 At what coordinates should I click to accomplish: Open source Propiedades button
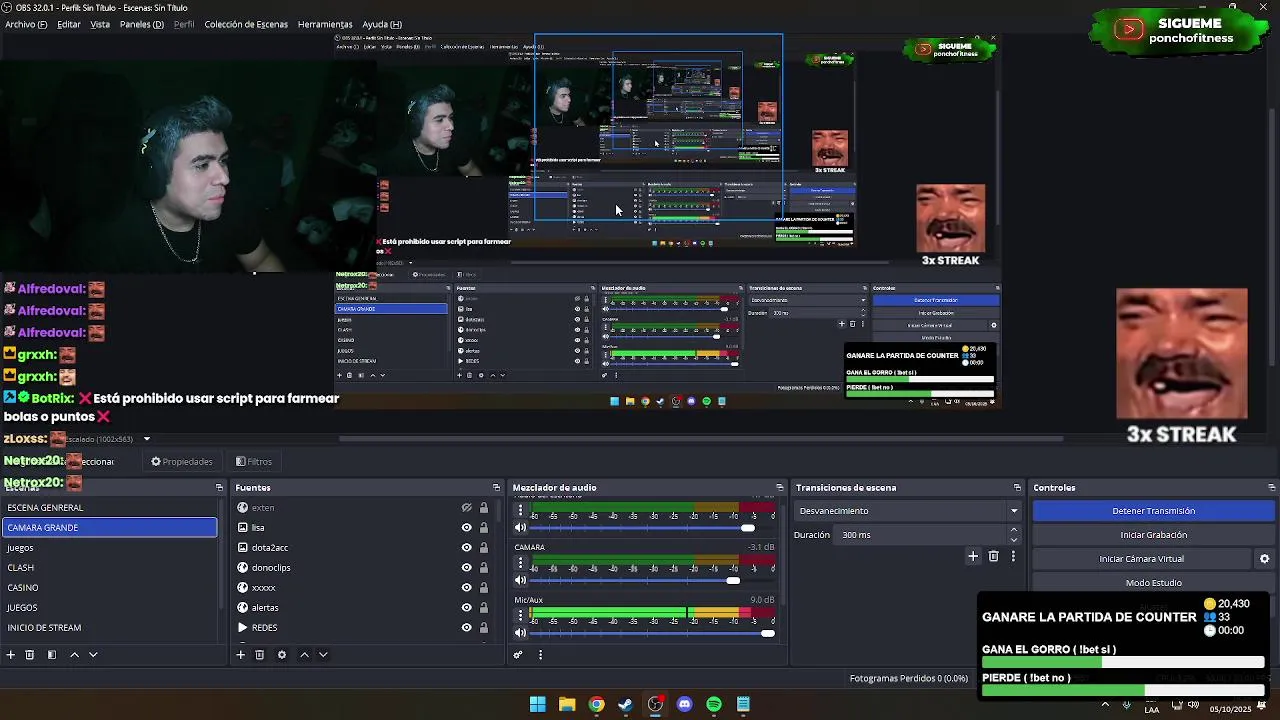(x=182, y=462)
